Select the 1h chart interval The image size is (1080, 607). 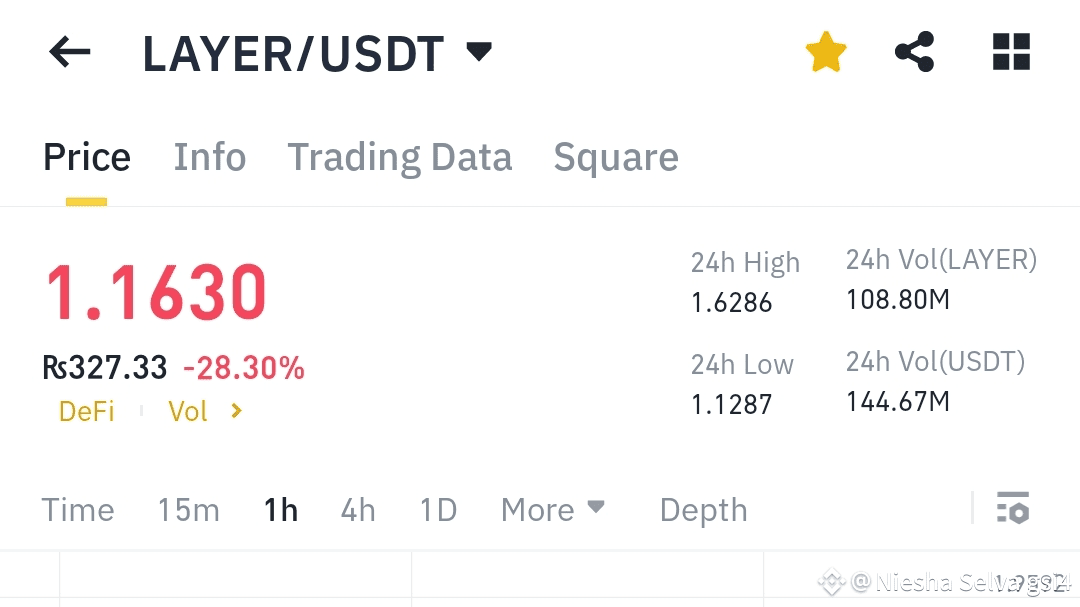[281, 510]
